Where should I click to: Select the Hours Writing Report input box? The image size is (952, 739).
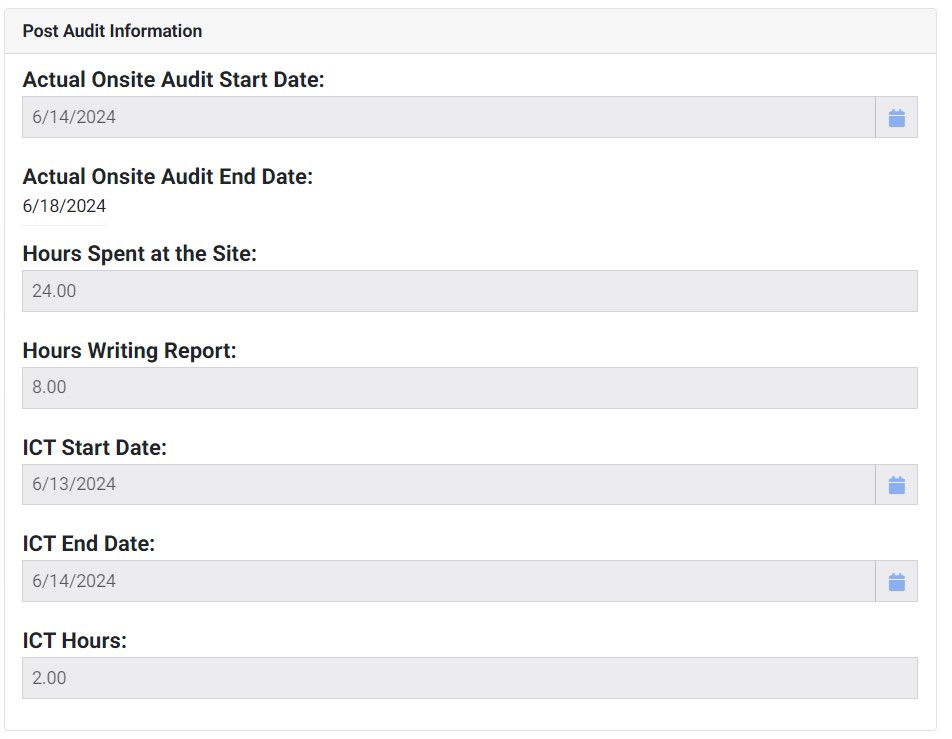(469, 388)
